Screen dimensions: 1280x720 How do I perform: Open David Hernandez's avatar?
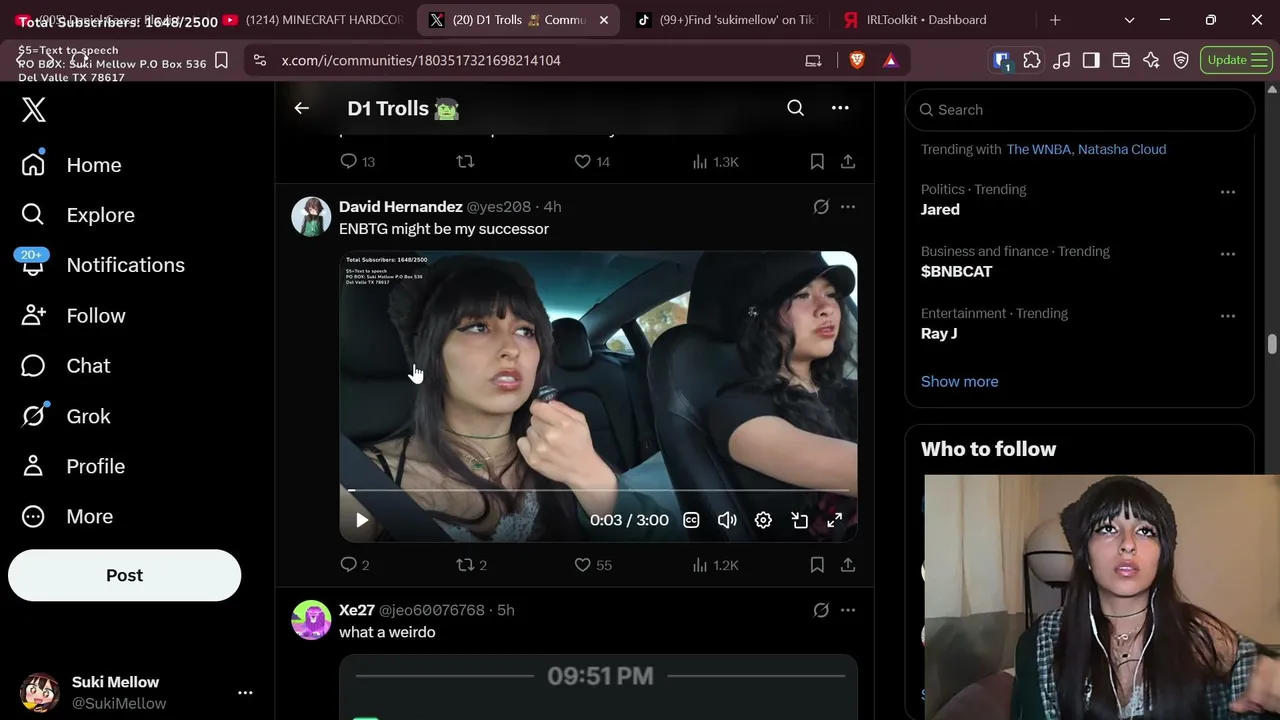(311, 216)
